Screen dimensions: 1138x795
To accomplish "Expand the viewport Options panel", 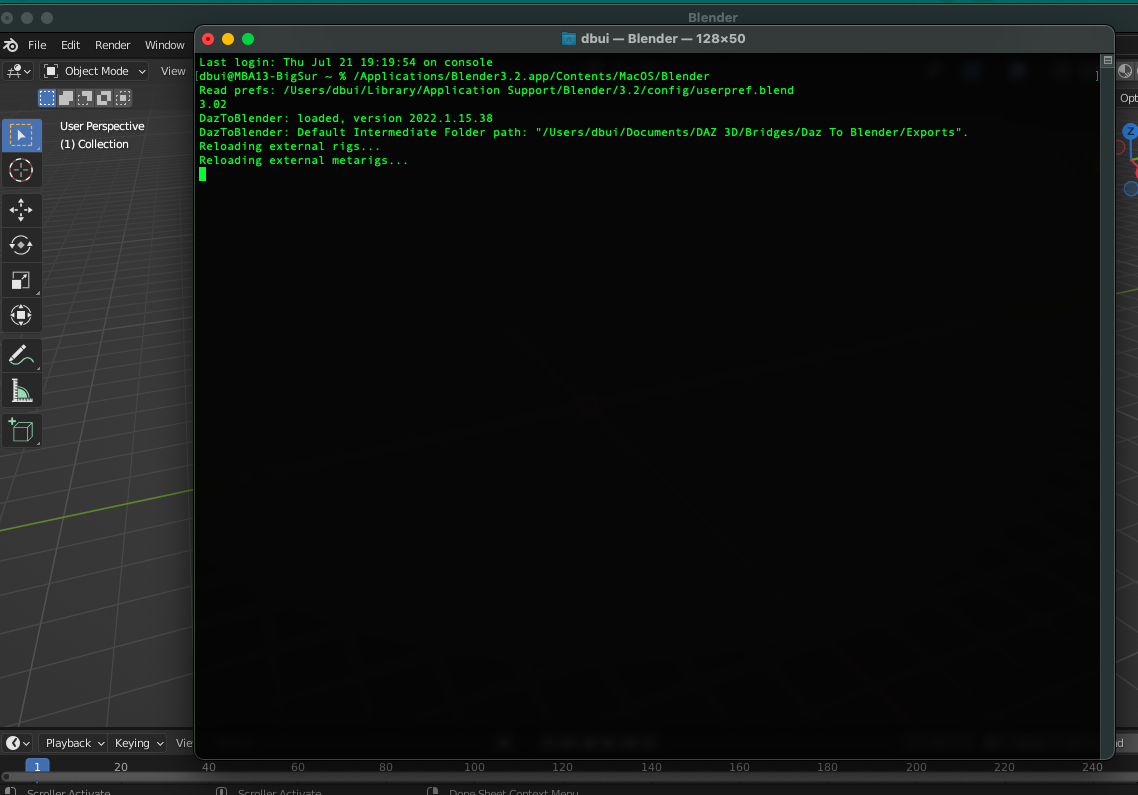I will tap(1127, 98).
